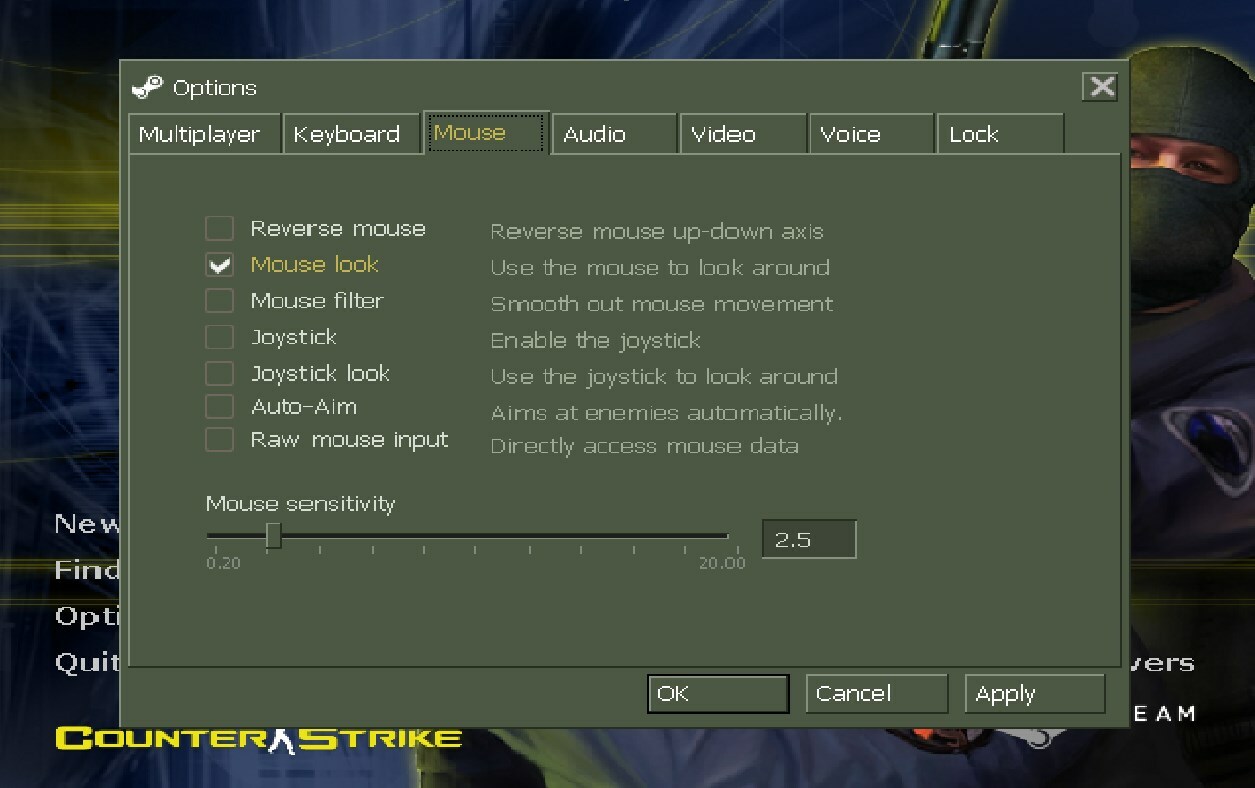Click the Apply button

click(1034, 694)
